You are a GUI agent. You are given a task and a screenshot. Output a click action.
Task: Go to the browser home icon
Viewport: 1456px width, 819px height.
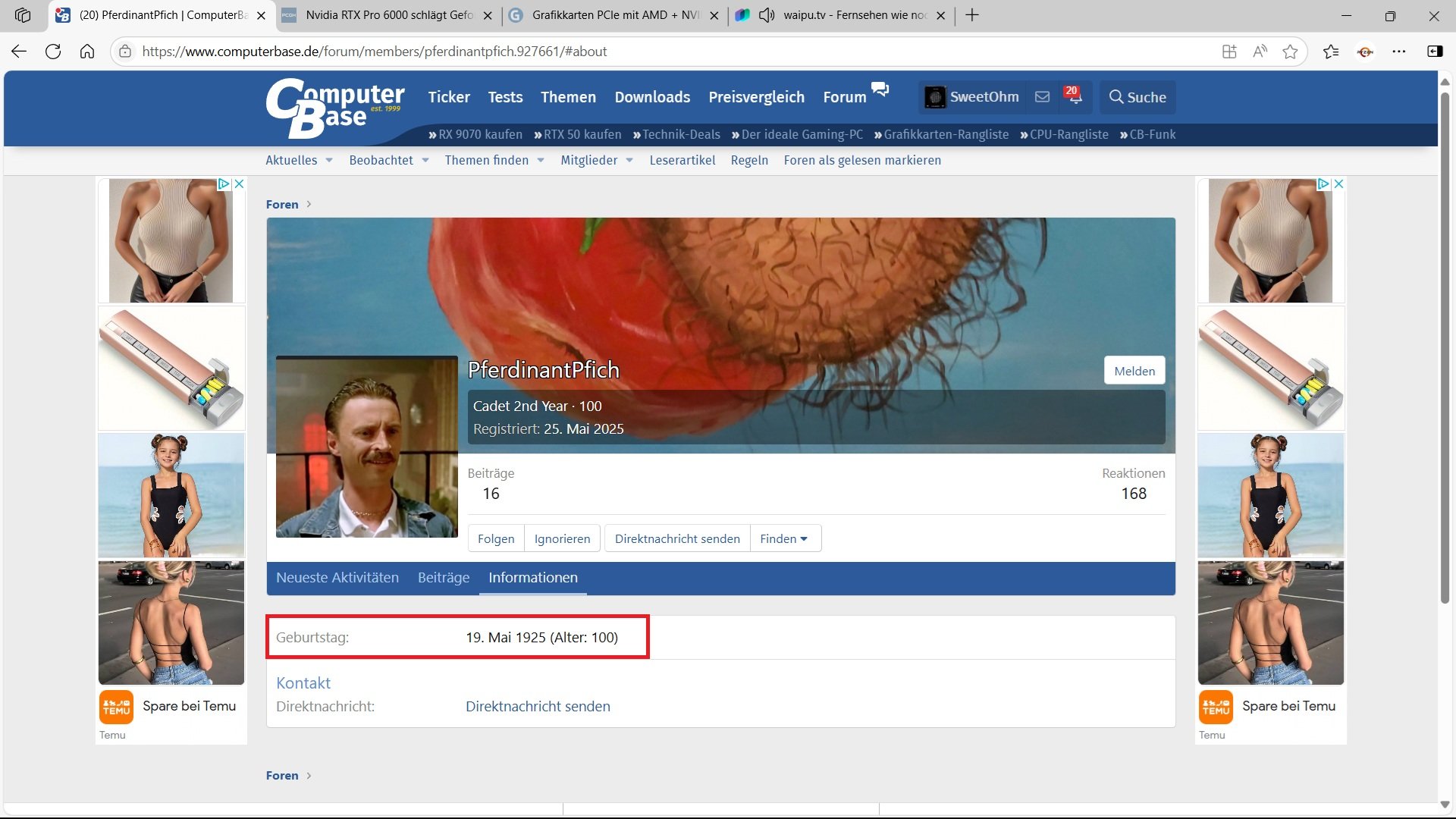pyautogui.click(x=87, y=52)
